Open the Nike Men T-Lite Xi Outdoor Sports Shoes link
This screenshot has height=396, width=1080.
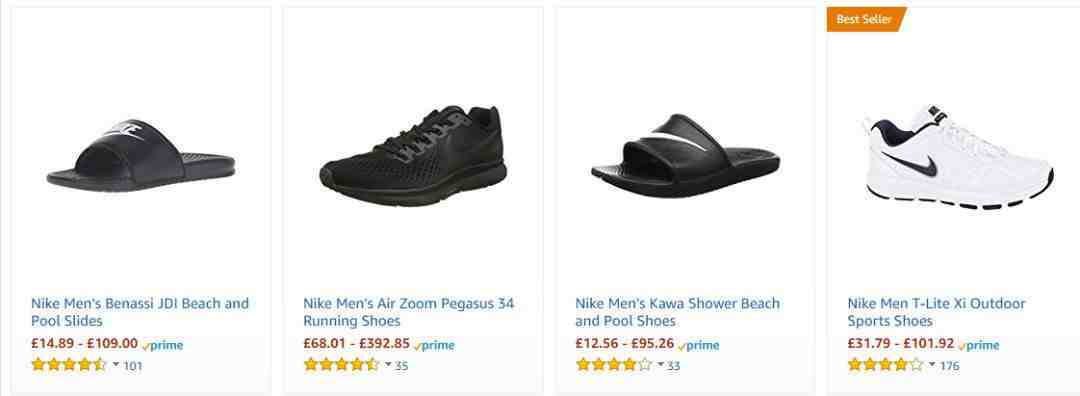coord(937,312)
